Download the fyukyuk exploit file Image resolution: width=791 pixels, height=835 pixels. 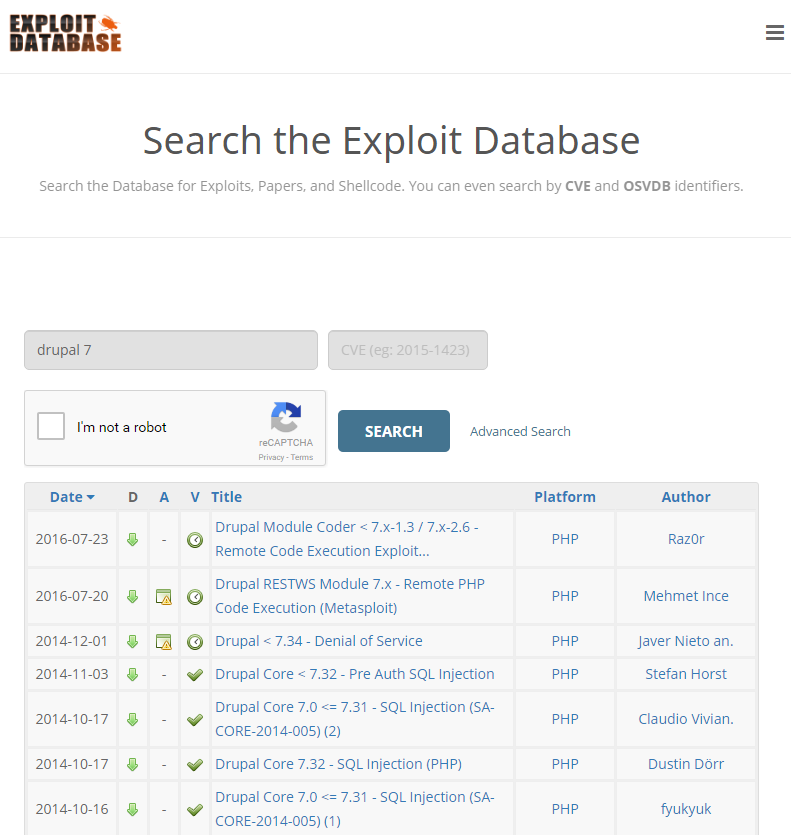coord(133,809)
